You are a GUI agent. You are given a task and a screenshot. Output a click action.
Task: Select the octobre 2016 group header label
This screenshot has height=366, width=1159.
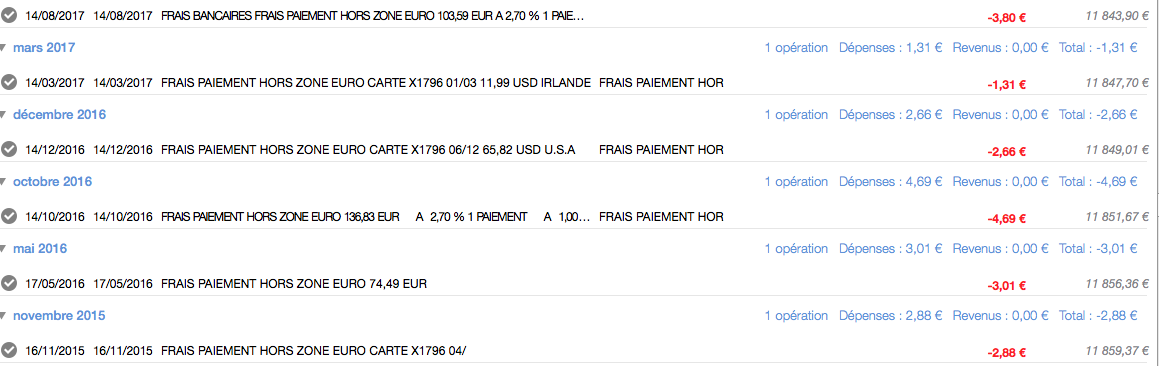coord(52,182)
